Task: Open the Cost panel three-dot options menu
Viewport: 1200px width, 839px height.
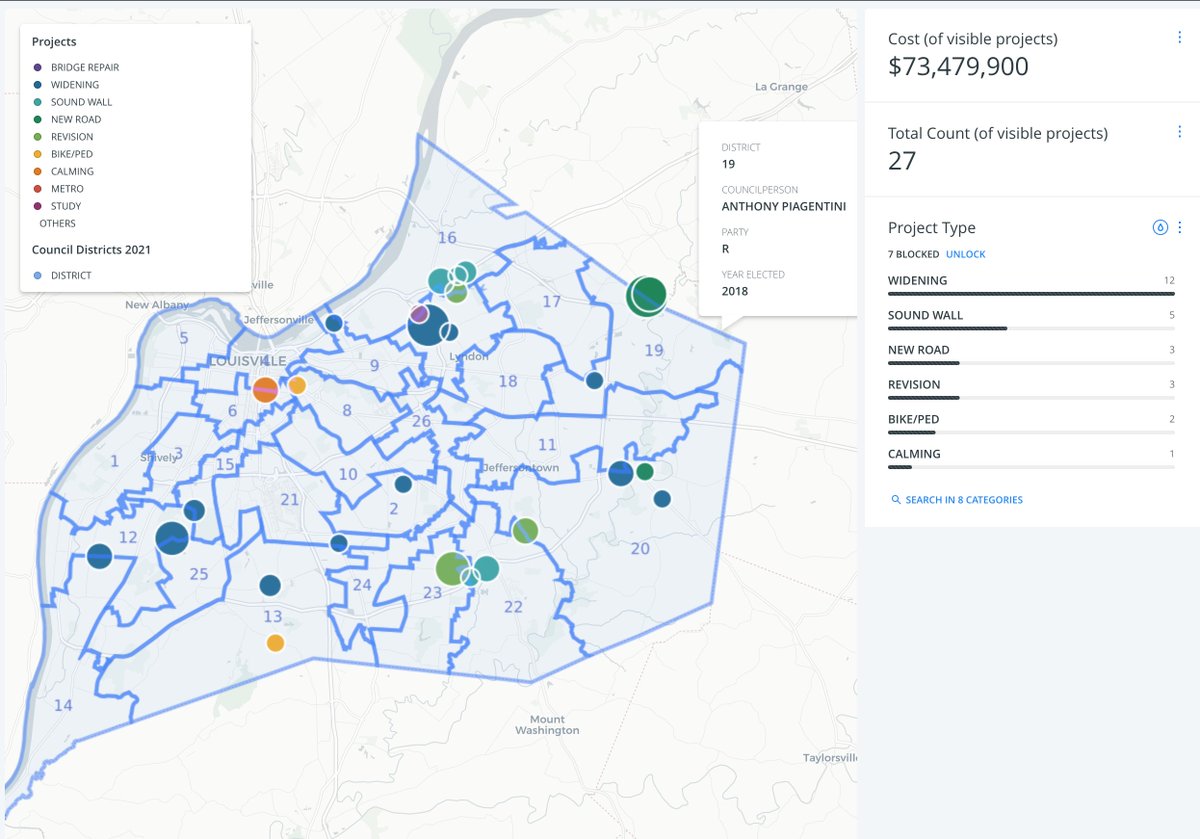Action: coord(1179,36)
